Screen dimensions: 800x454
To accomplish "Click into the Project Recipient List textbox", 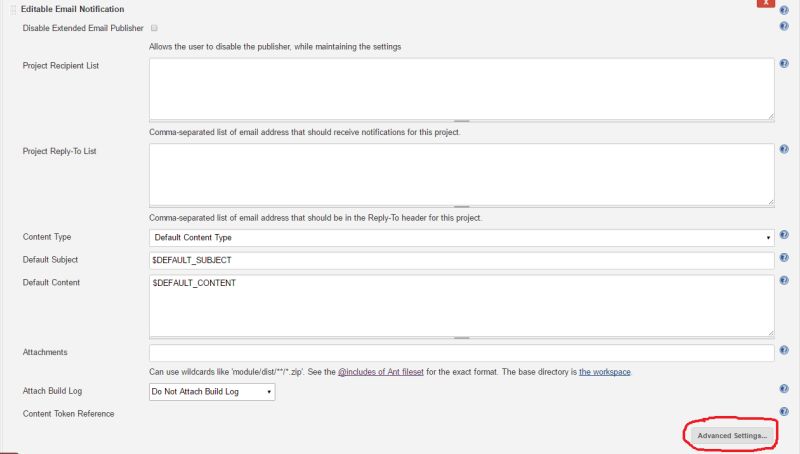I will click(461, 87).
